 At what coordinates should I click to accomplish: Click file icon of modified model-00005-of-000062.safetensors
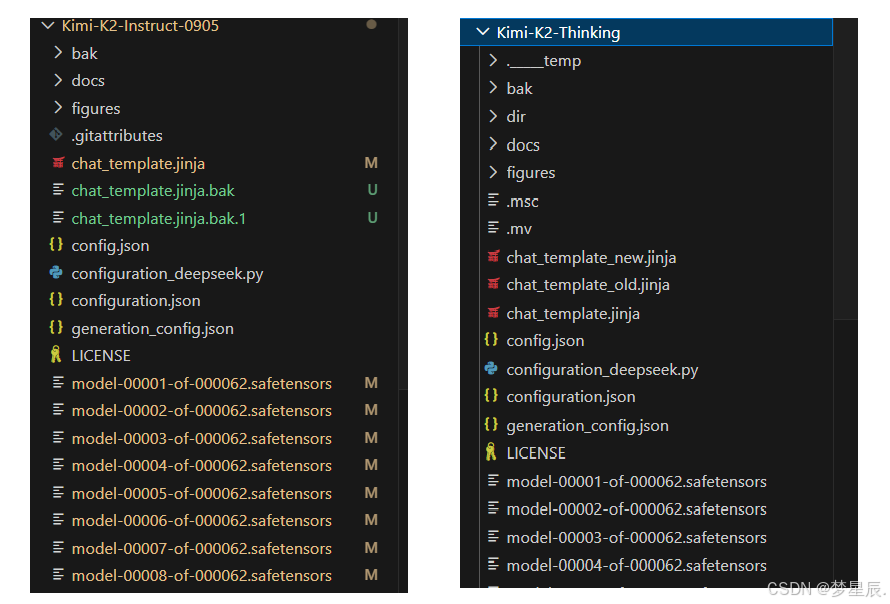(58, 492)
